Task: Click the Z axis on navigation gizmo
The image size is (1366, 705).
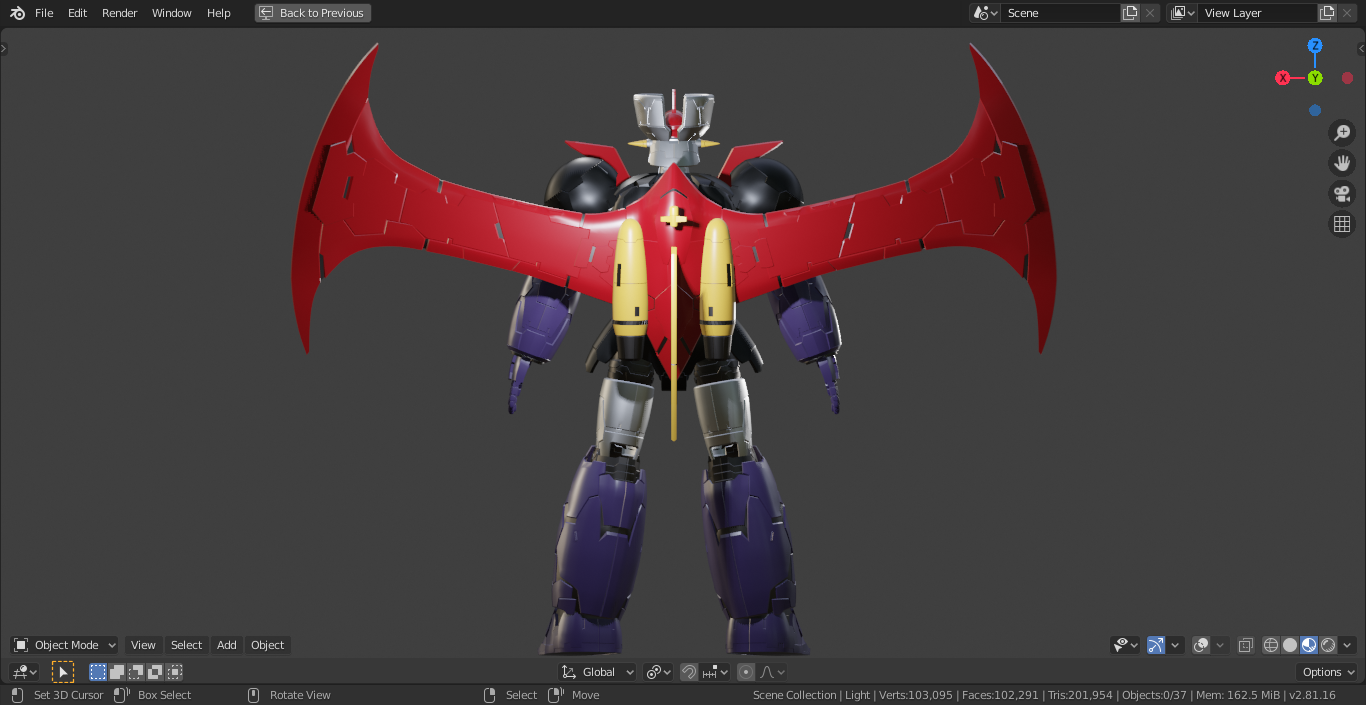Action: (1315, 45)
